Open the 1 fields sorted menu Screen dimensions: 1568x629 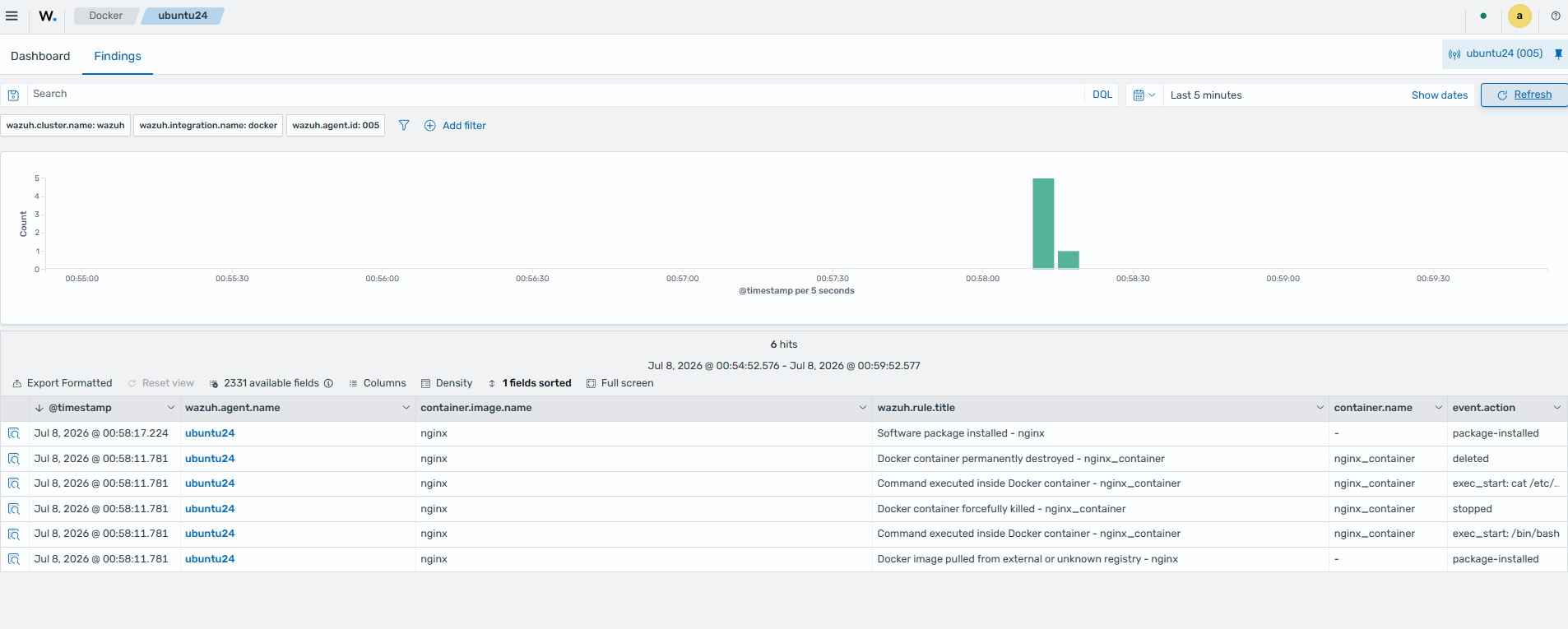(x=530, y=383)
